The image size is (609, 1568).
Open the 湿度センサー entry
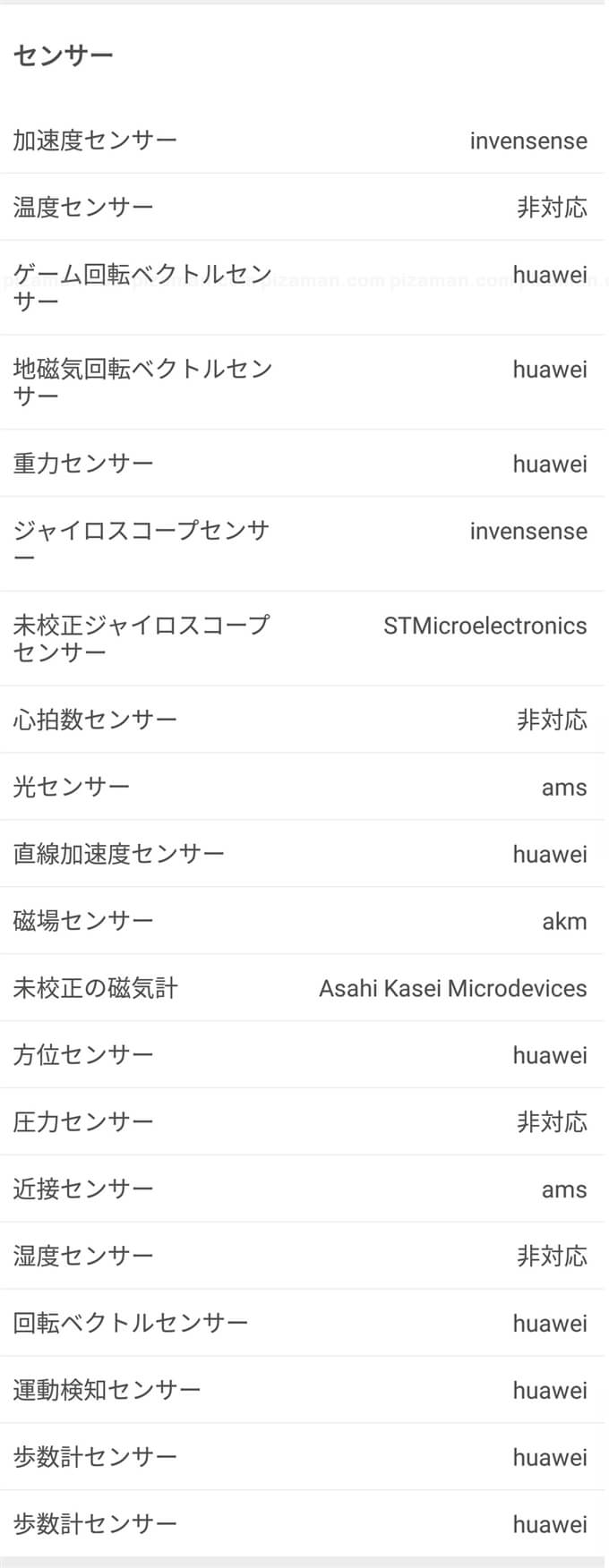pos(83,1257)
